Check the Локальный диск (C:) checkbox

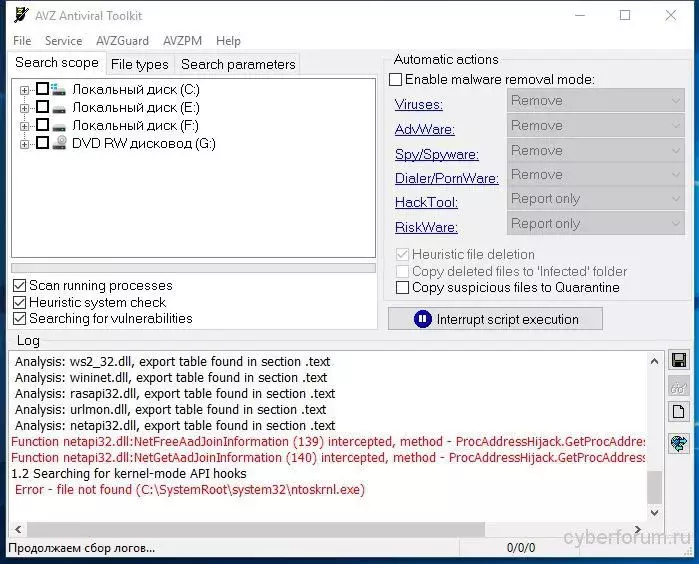(x=42, y=89)
